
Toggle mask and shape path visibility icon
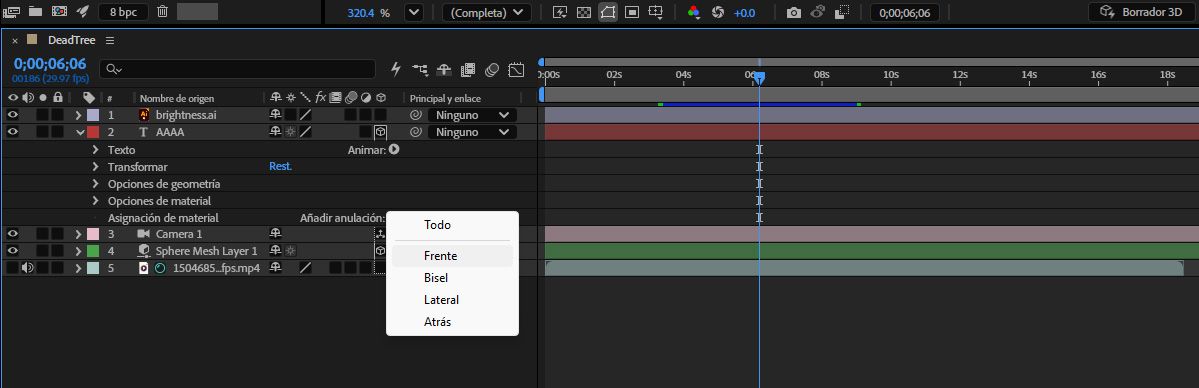(x=608, y=13)
